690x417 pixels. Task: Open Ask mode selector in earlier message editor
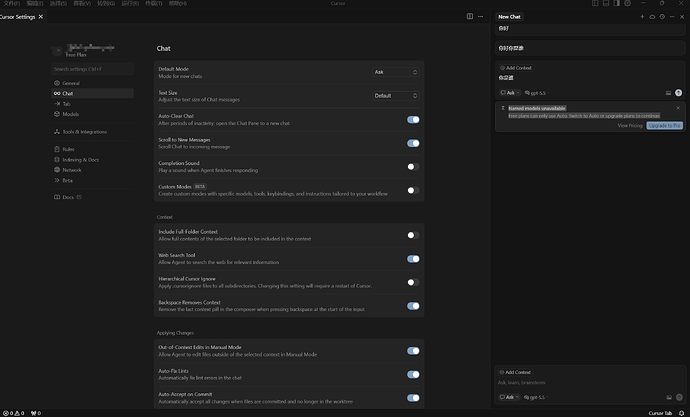point(510,93)
